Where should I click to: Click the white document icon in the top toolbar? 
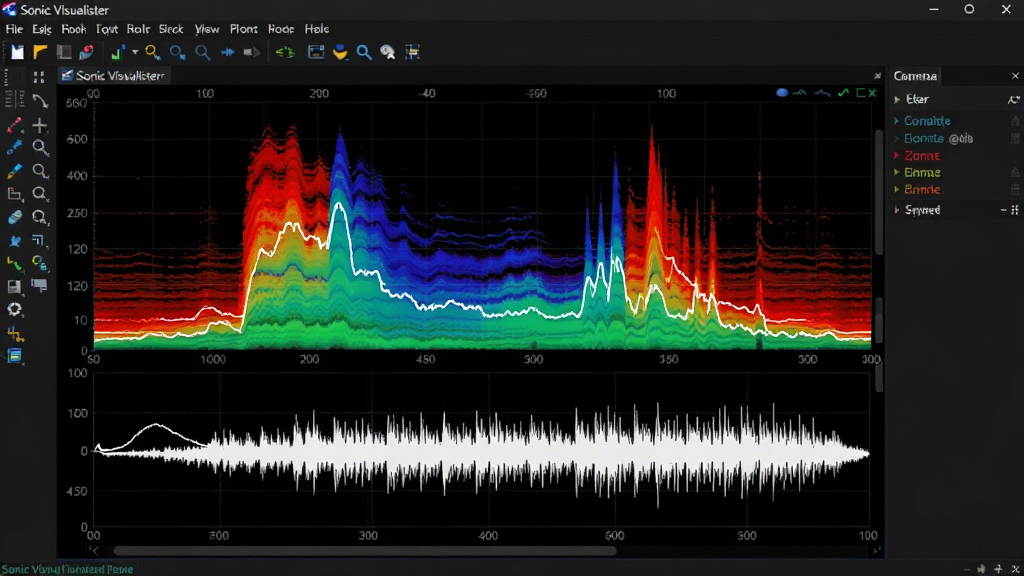17,52
